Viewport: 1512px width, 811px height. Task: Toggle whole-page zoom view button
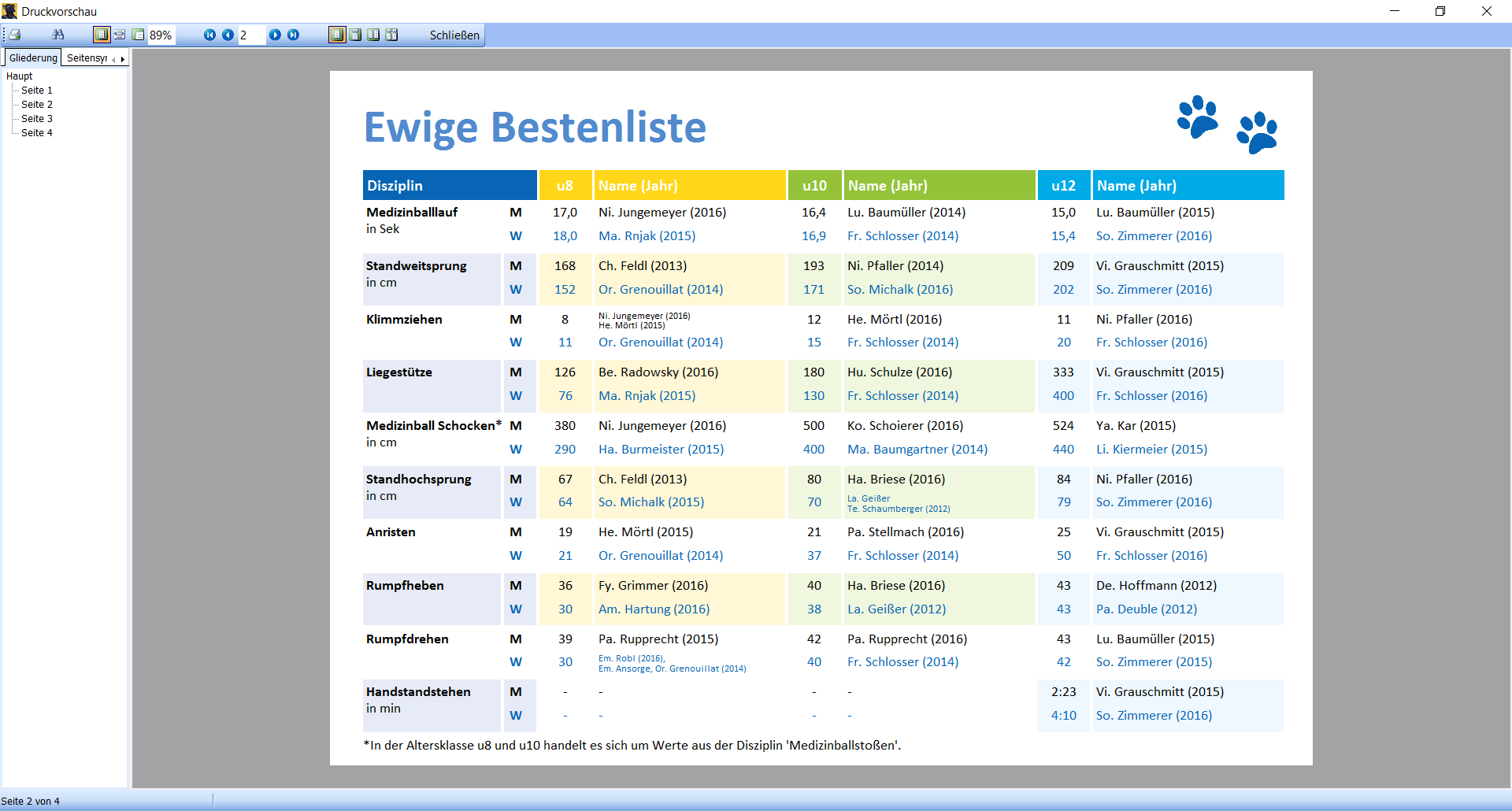pyautogui.click(x=102, y=35)
